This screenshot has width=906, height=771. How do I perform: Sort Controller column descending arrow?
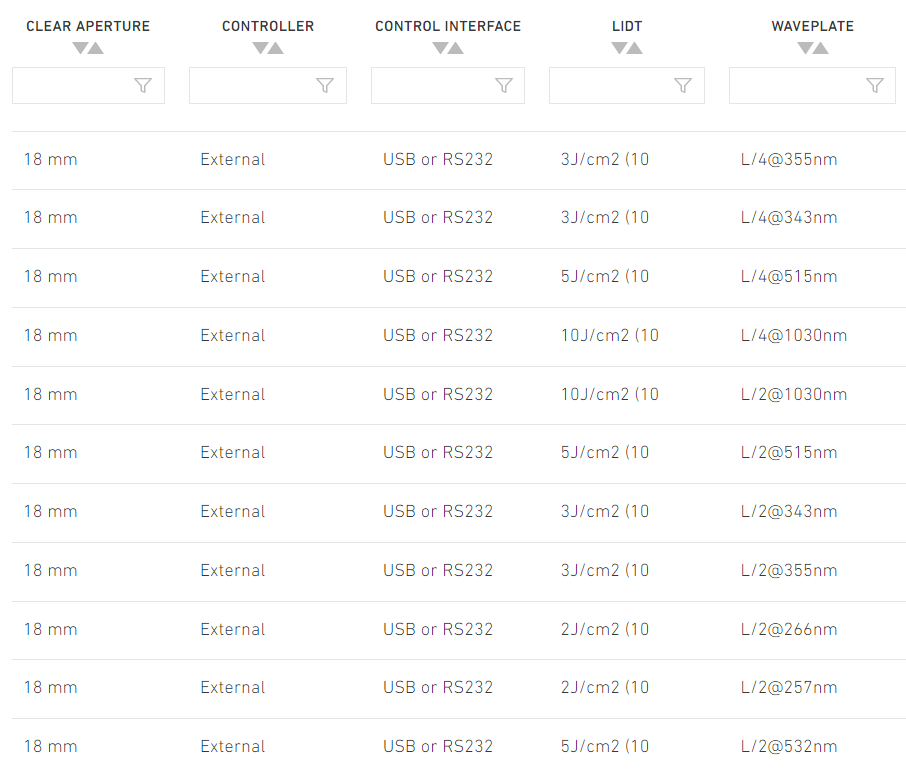pos(261,48)
